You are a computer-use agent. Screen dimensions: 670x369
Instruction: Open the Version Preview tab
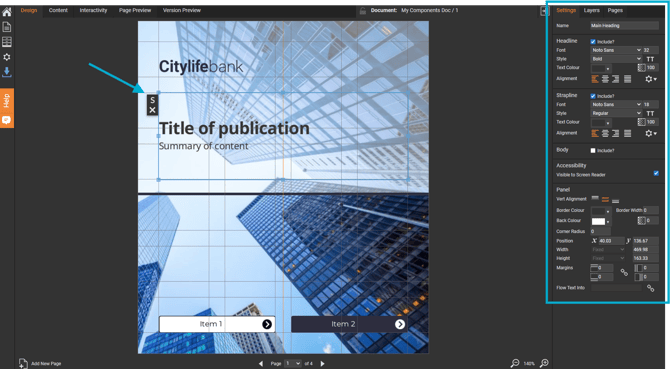click(x=182, y=10)
